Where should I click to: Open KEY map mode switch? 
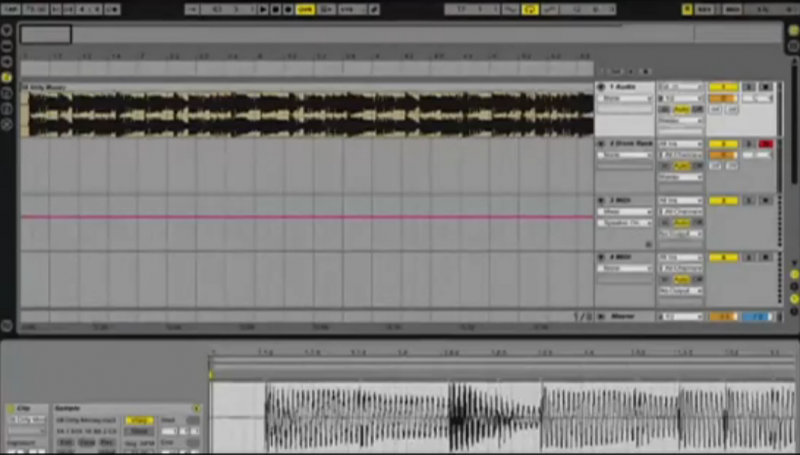pyautogui.click(x=705, y=9)
